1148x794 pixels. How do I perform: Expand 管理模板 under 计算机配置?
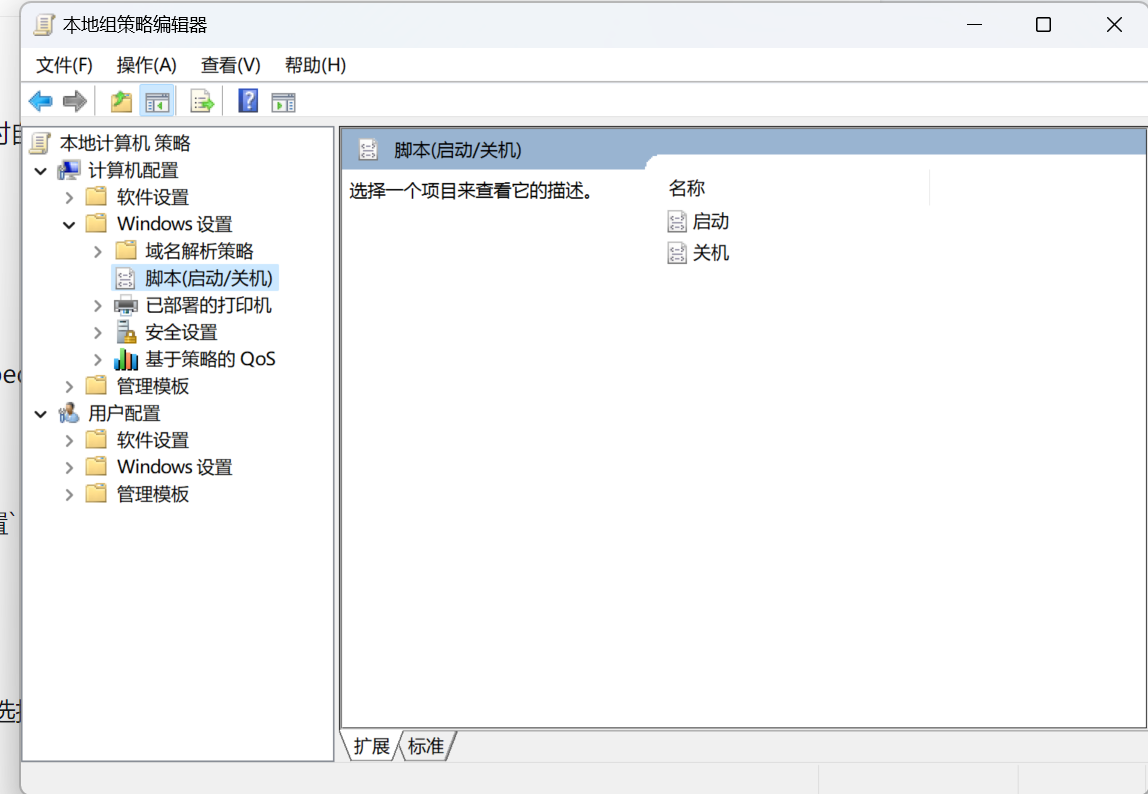pyautogui.click(x=69, y=387)
